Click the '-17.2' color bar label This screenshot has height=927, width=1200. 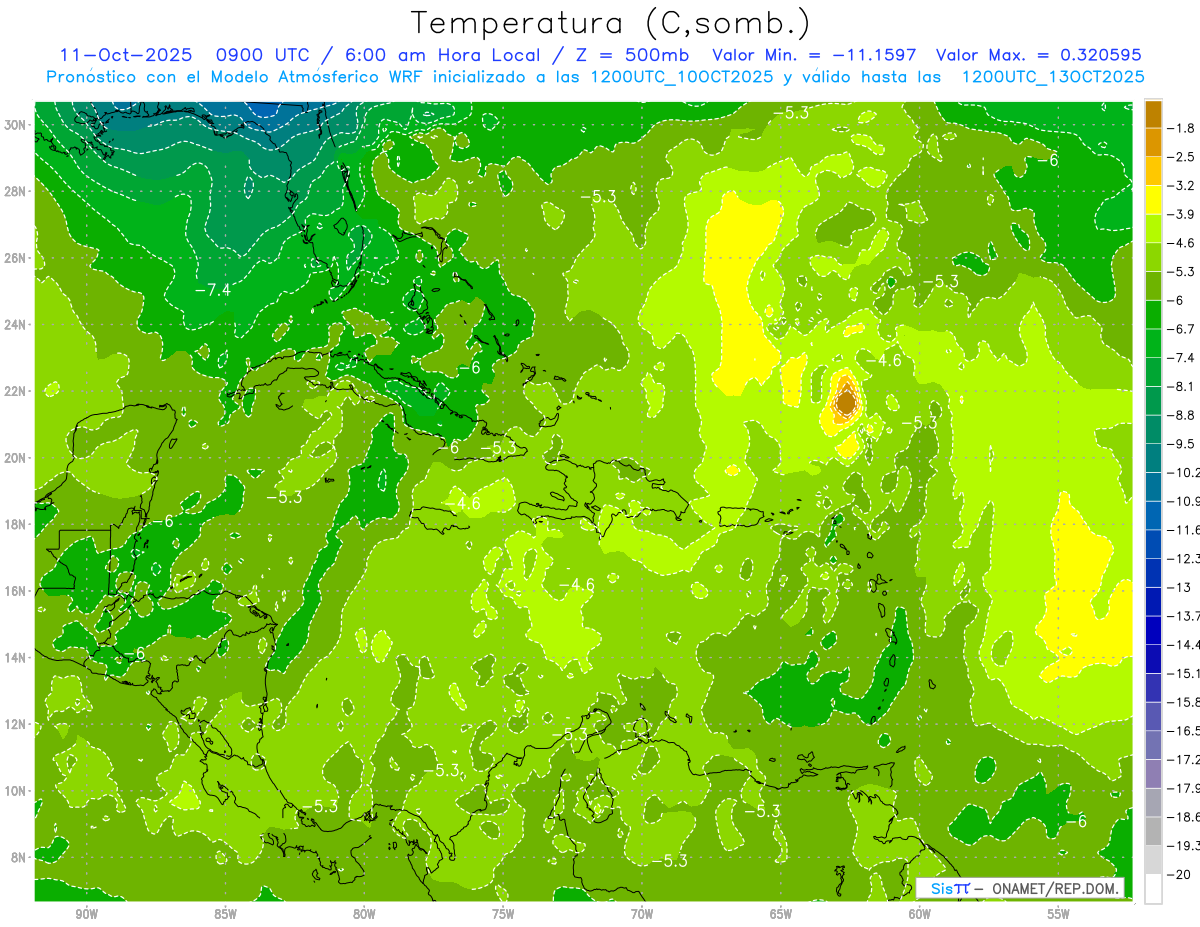pyautogui.click(x=1182, y=759)
